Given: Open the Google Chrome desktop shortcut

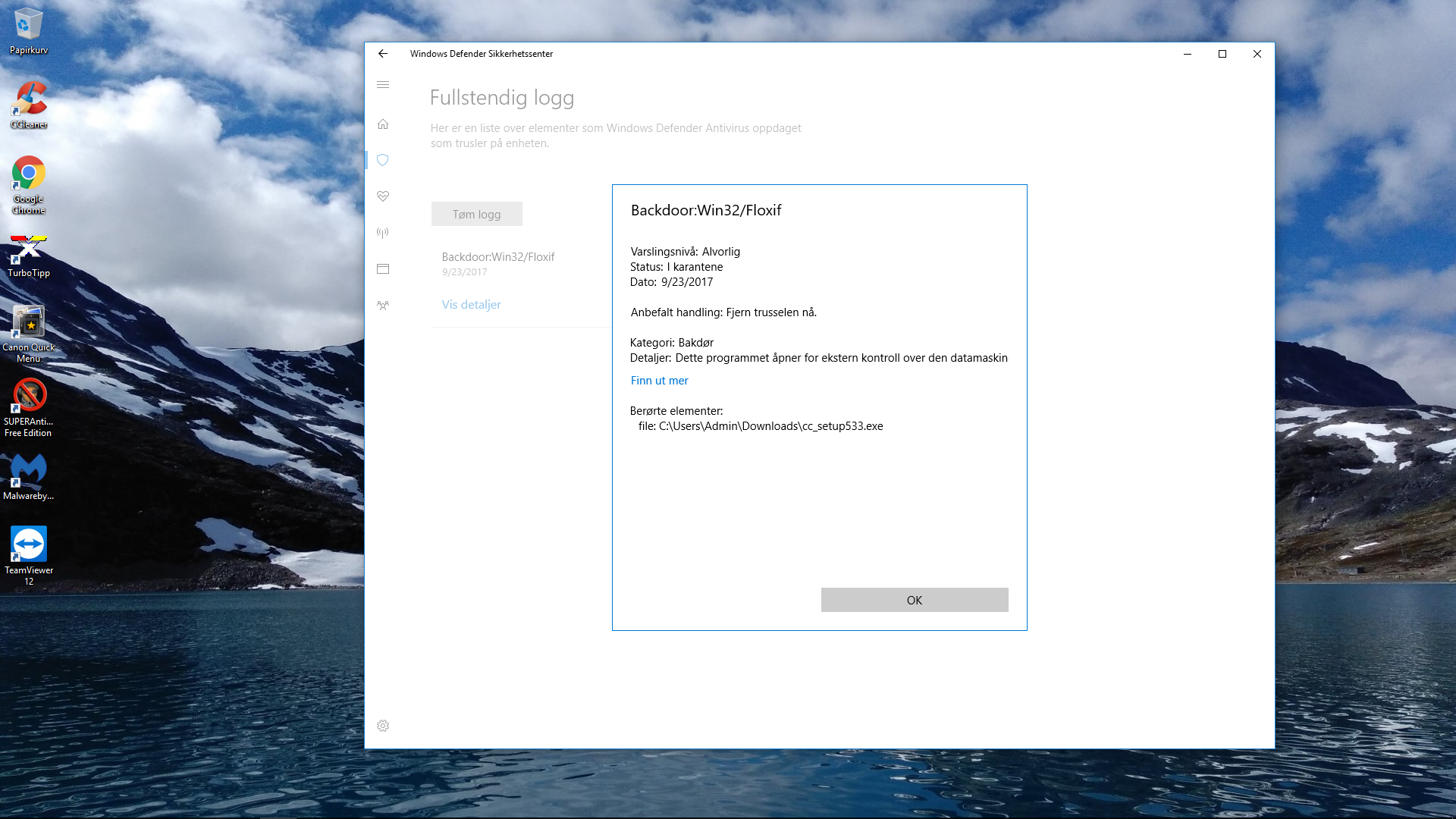Looking at the screenshot, I should 28,184.
